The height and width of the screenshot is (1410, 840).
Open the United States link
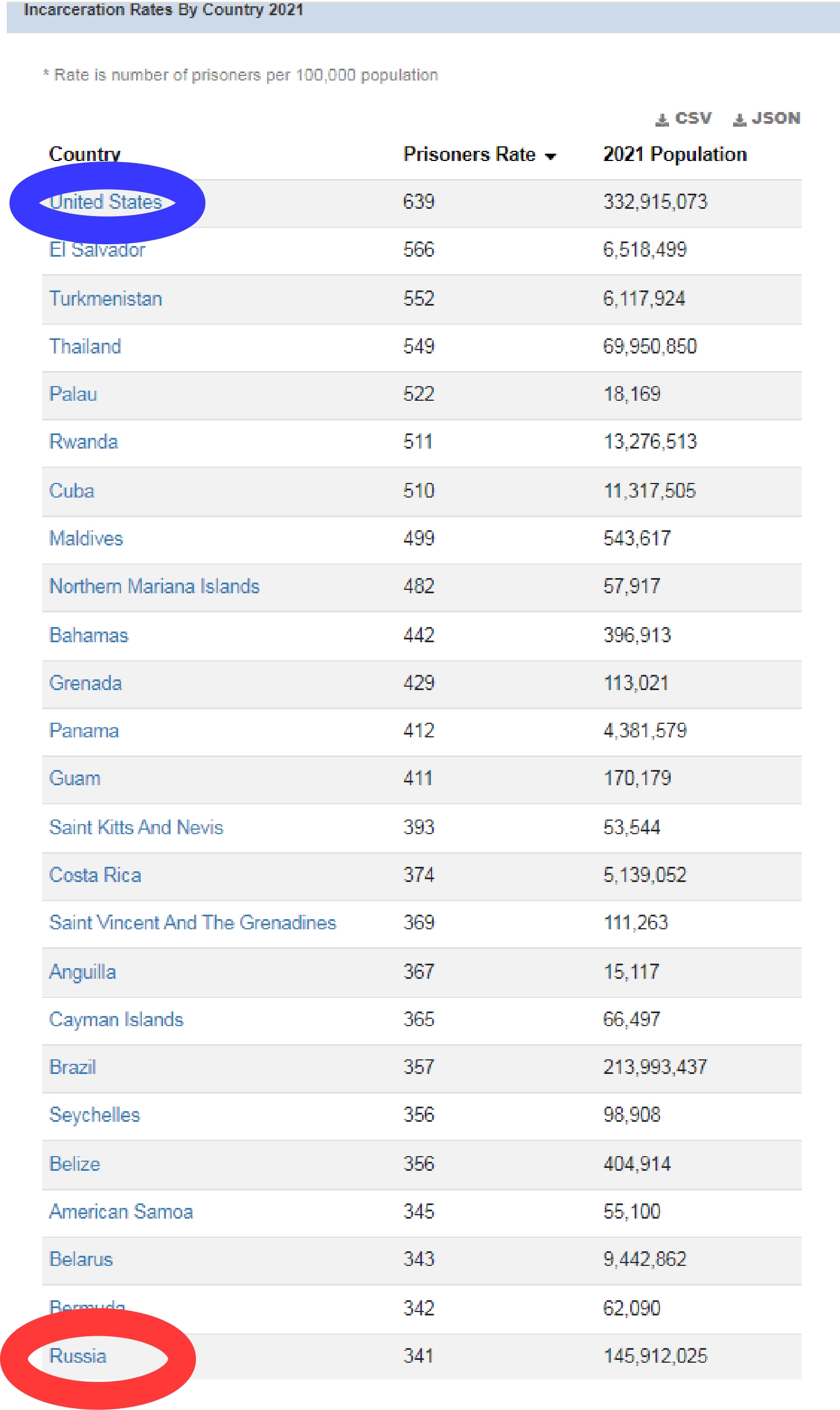(106, 202)
